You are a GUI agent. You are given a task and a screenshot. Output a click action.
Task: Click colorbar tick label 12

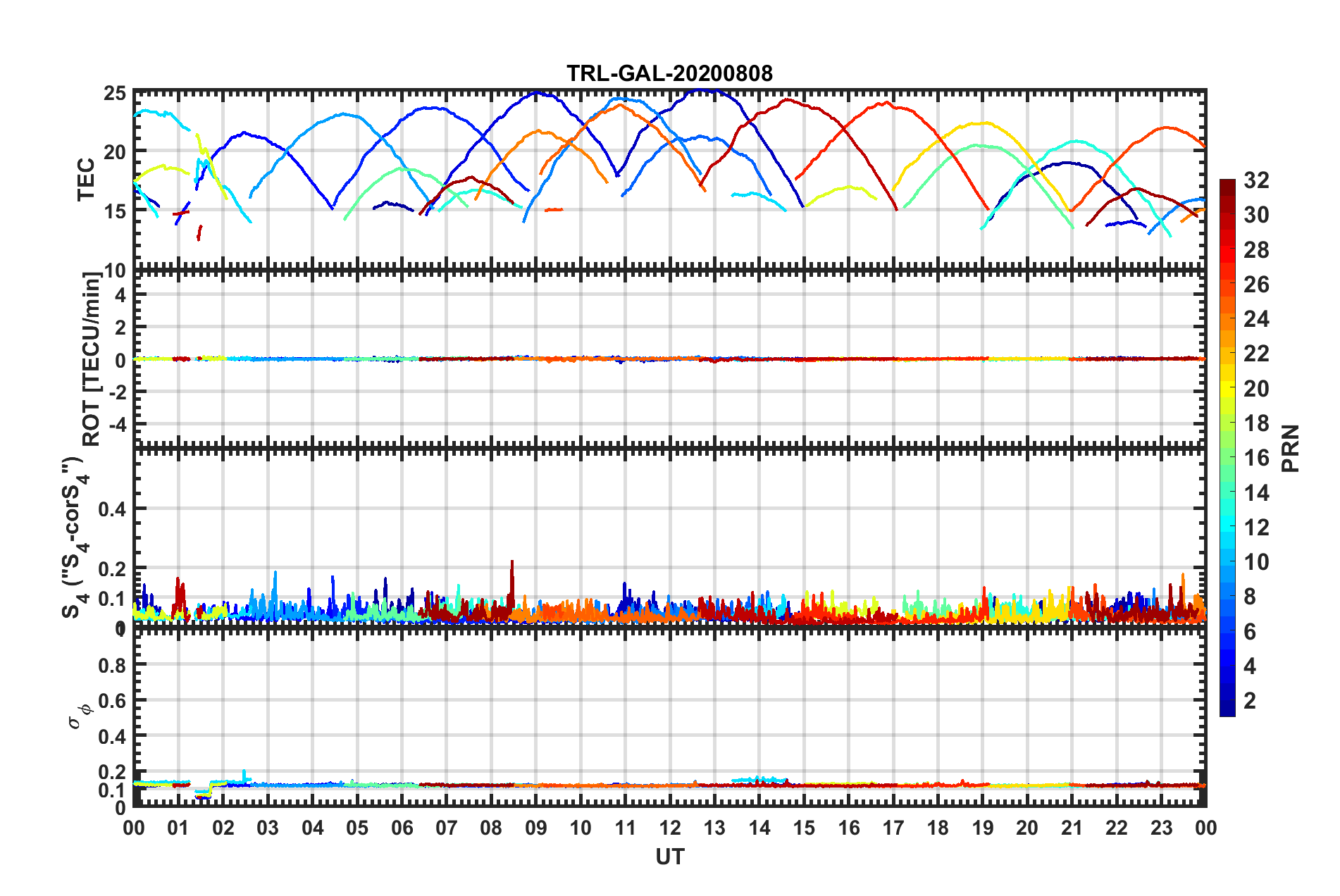click(x=1256, y=528)
